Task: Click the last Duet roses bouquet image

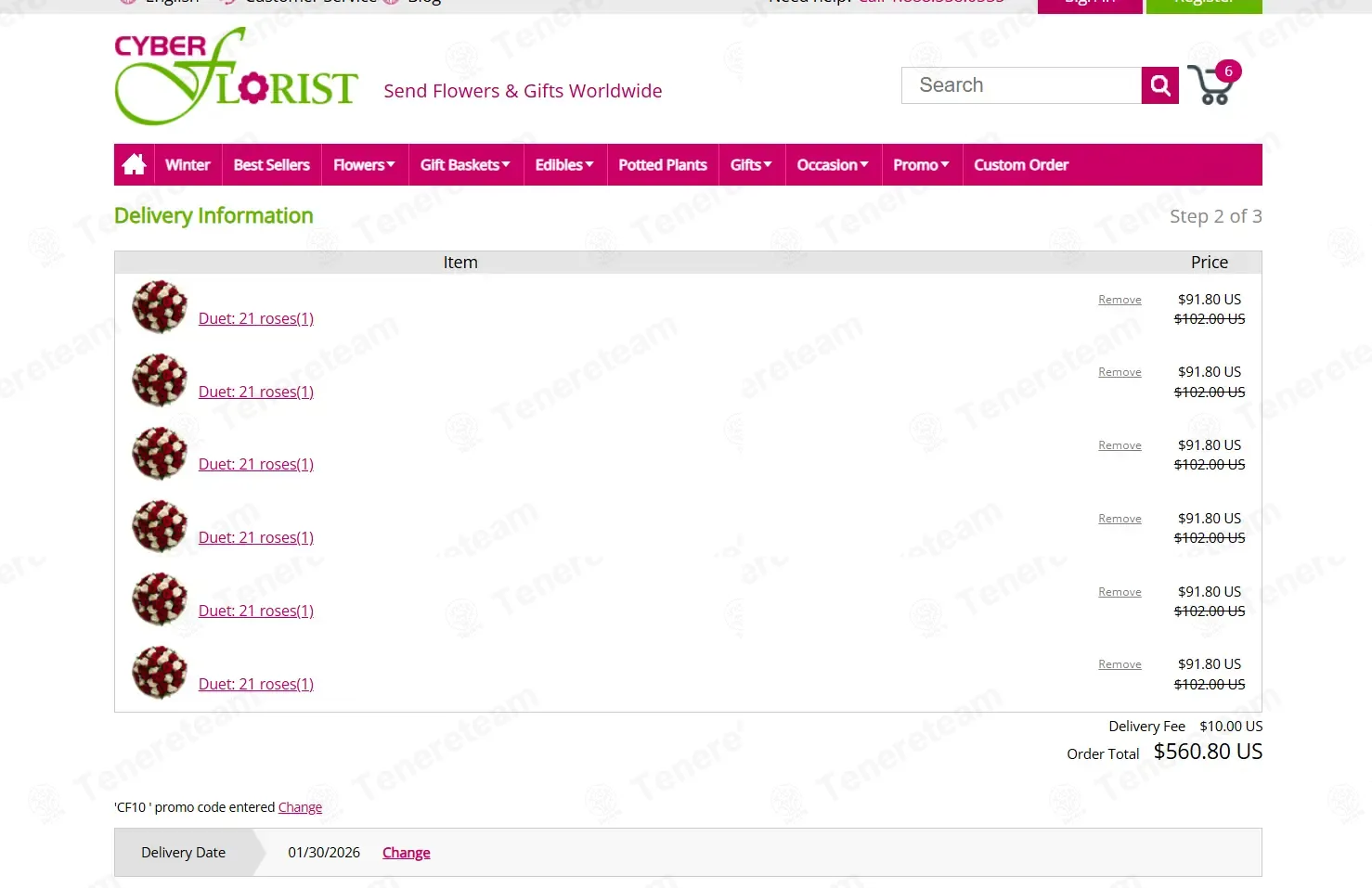Action: click(160, 673)
